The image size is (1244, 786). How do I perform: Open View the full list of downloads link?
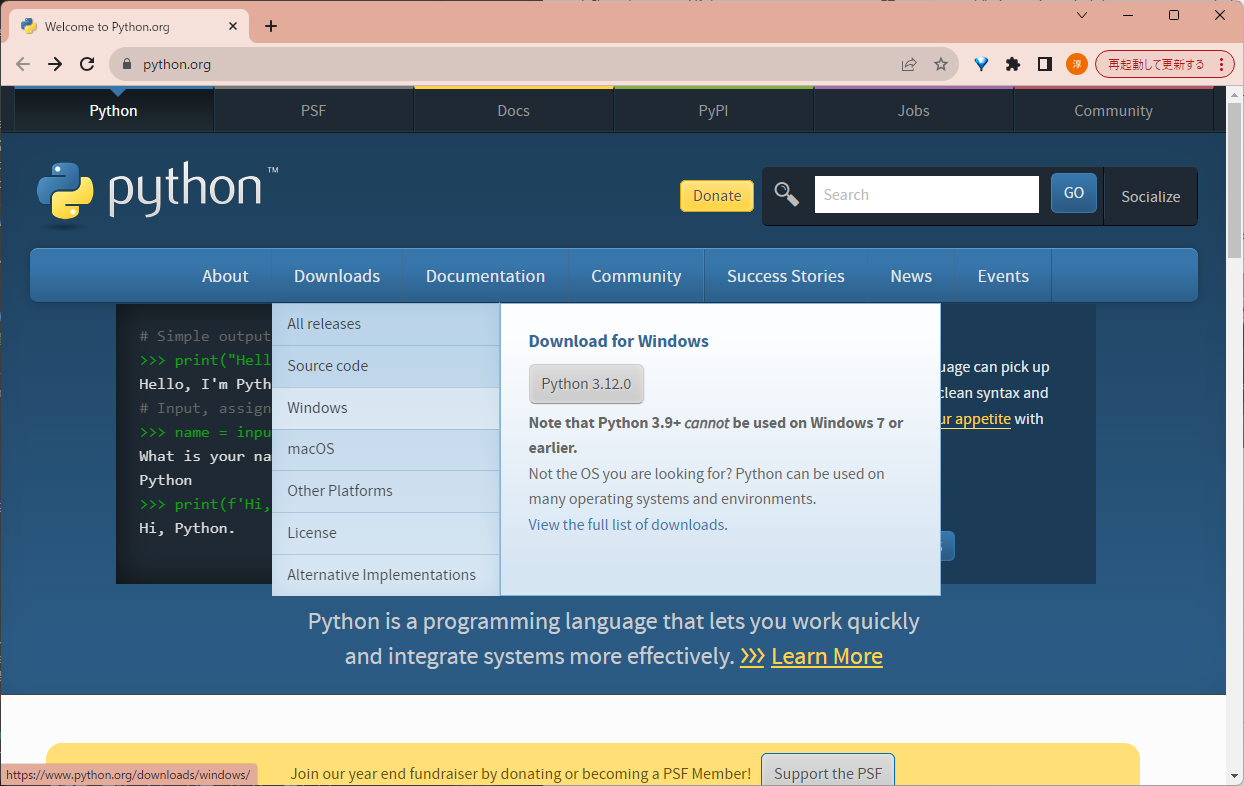pyautogui.click(x=626, y=524)
